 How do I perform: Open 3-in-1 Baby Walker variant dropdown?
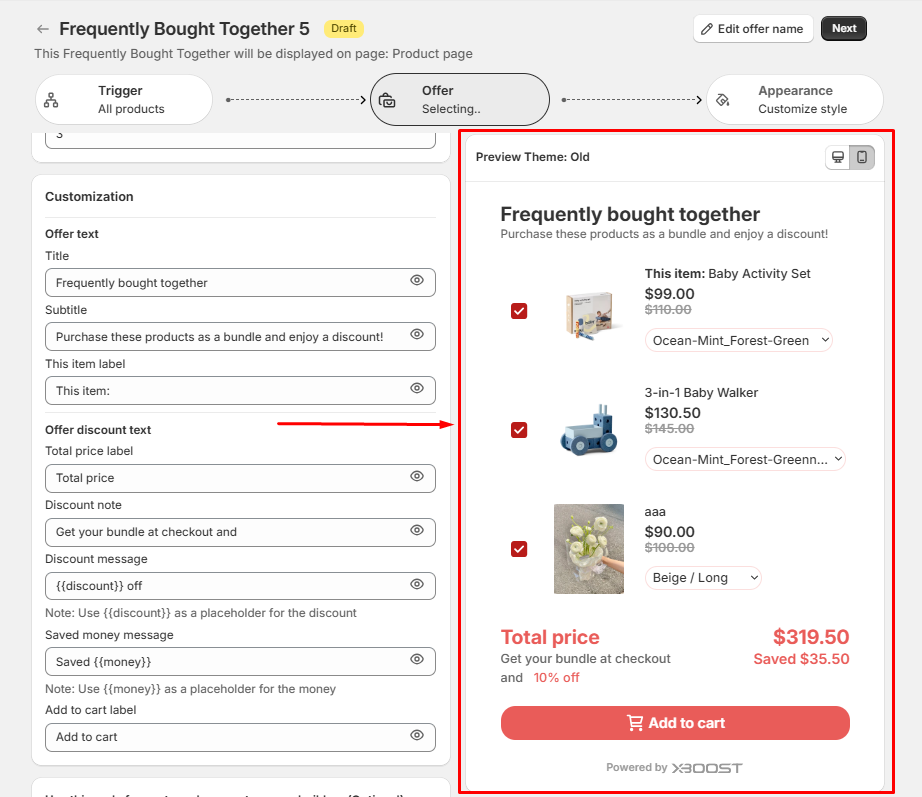pos(745,459)
